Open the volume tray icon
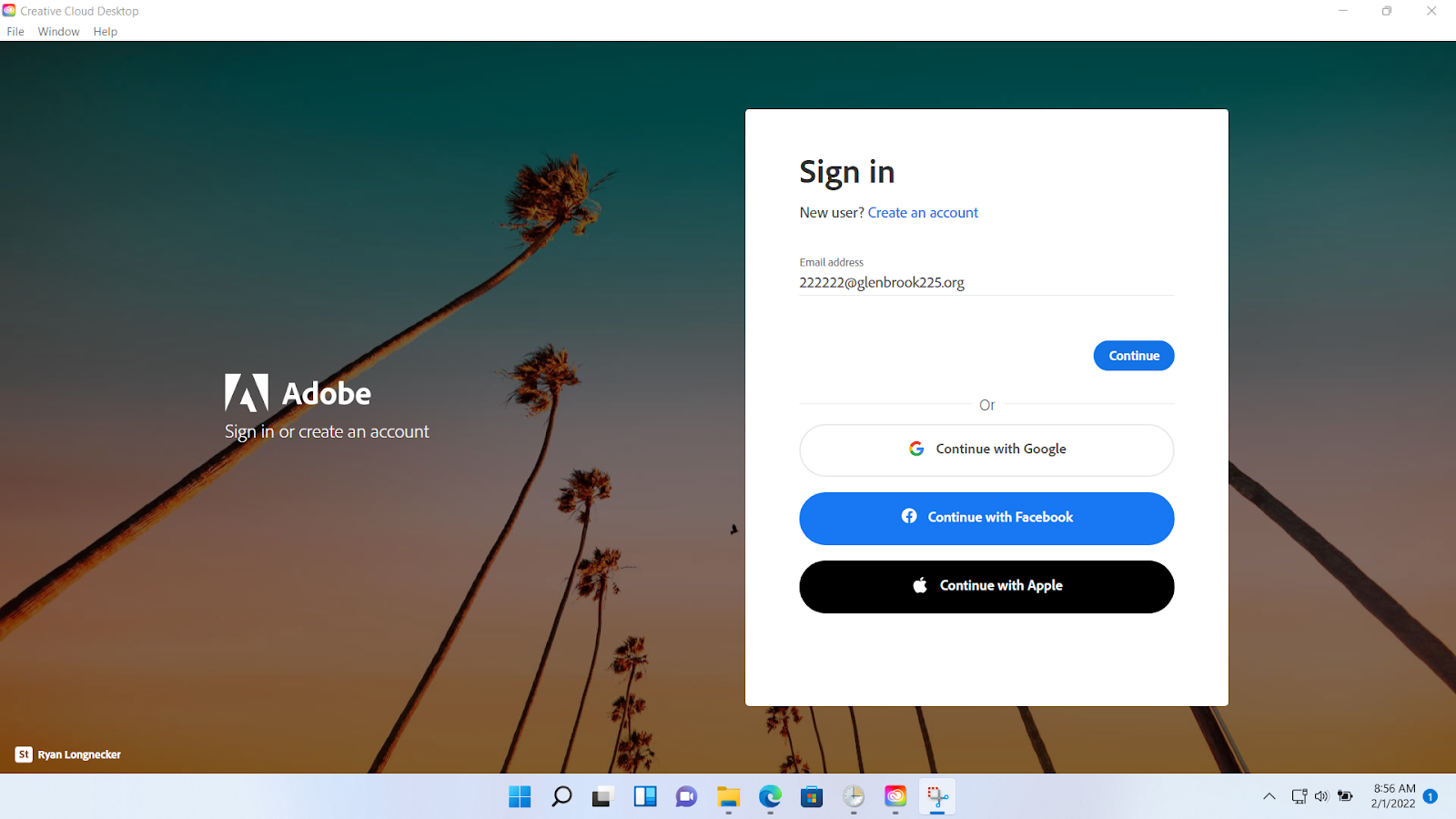Screen dimensions: 1456x819 click(1321, 796)
